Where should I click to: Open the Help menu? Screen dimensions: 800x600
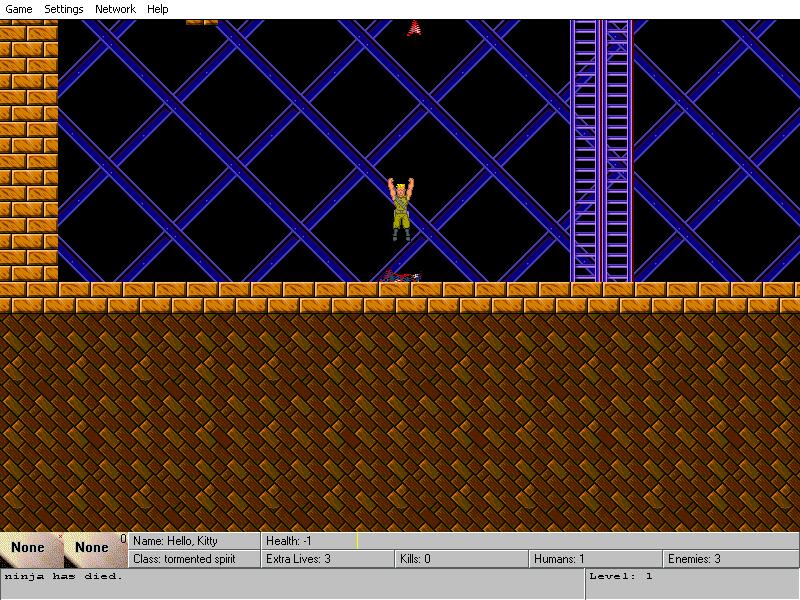[x=158, y=9]
